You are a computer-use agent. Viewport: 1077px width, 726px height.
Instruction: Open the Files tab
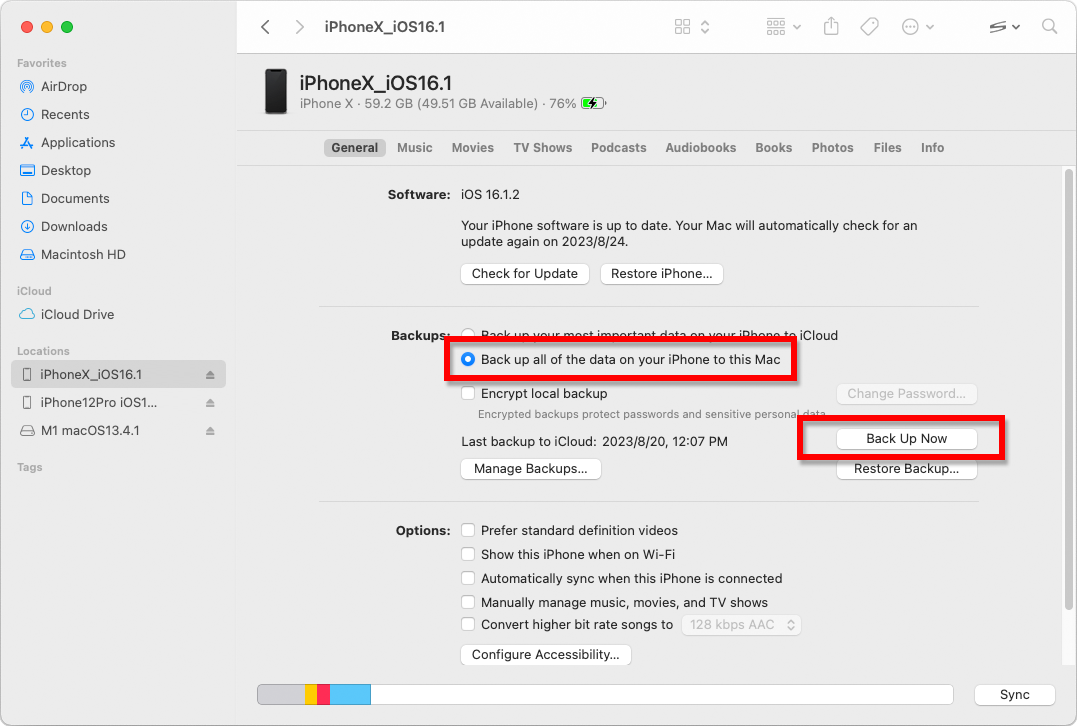(x=887, y=148)
